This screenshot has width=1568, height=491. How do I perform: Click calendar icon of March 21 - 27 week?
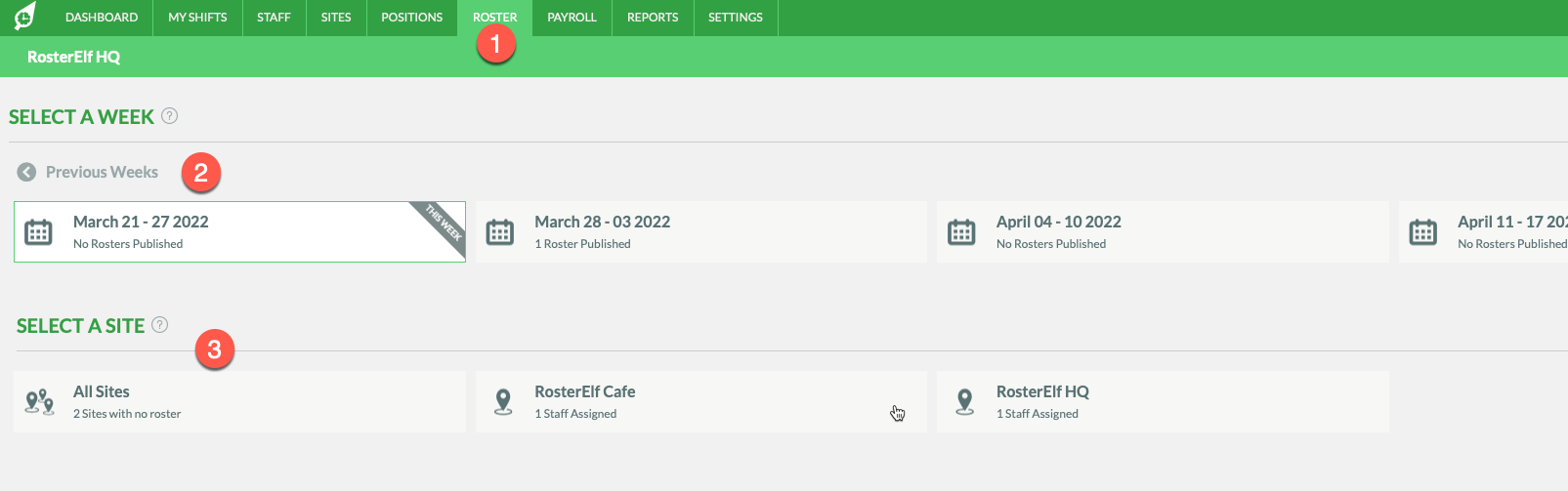(38, 232)
